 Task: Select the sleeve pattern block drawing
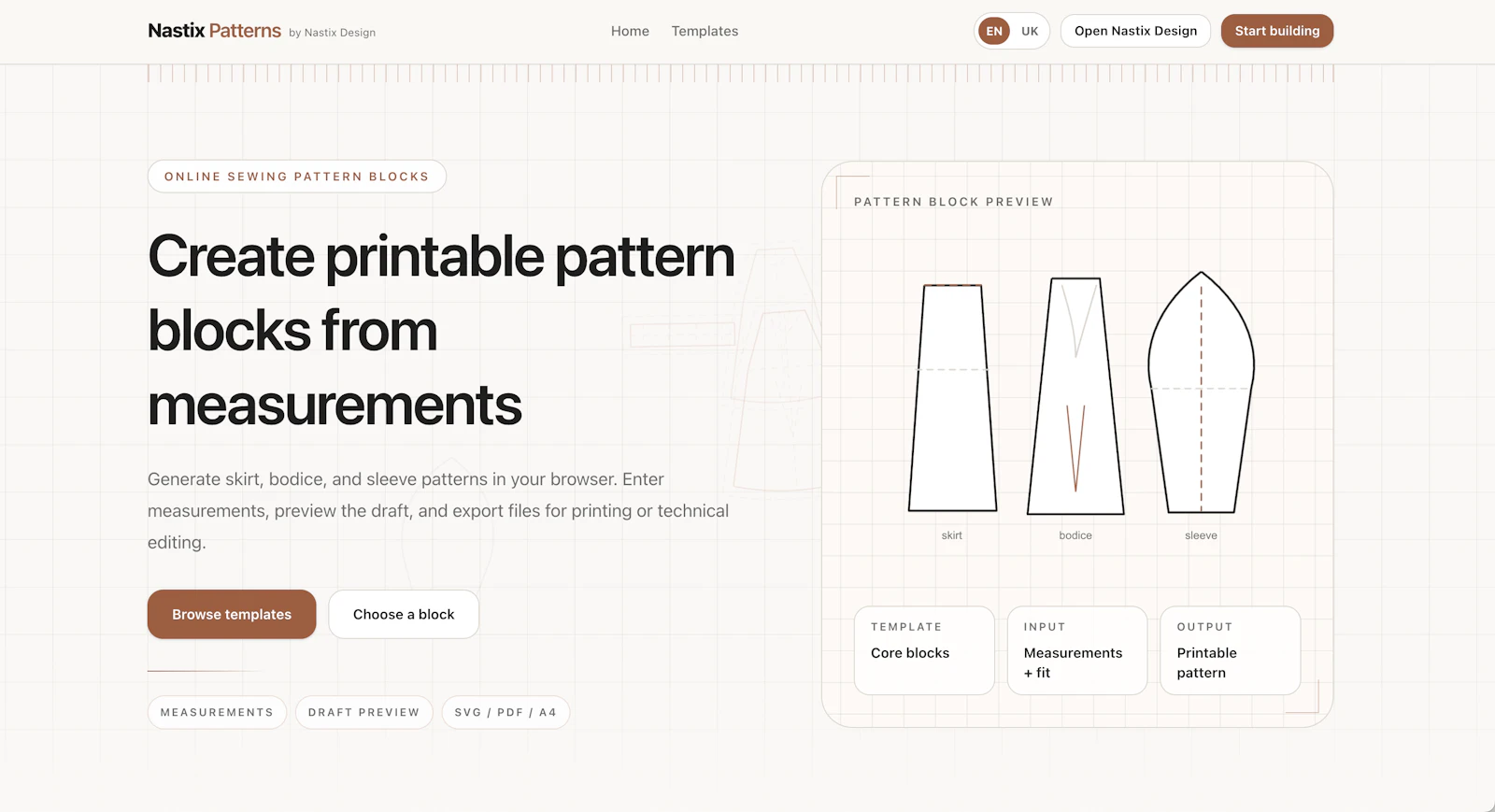coord(1201,392)
